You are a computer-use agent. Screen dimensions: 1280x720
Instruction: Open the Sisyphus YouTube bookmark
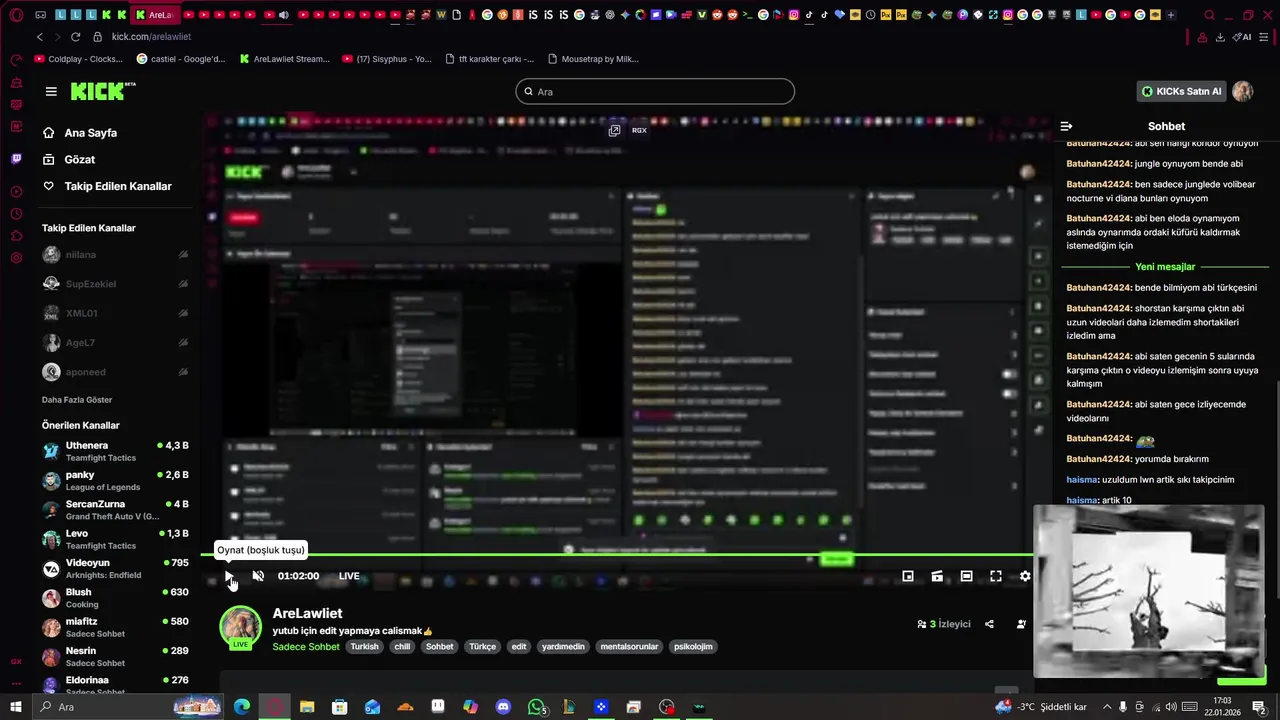click(x=386, y=59)
